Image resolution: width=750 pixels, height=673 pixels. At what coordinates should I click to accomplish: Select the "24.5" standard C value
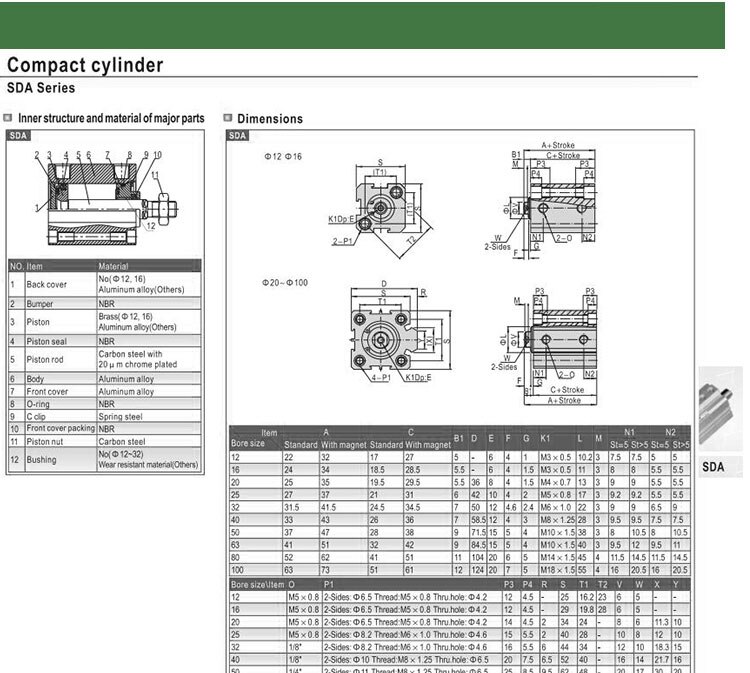377,507
